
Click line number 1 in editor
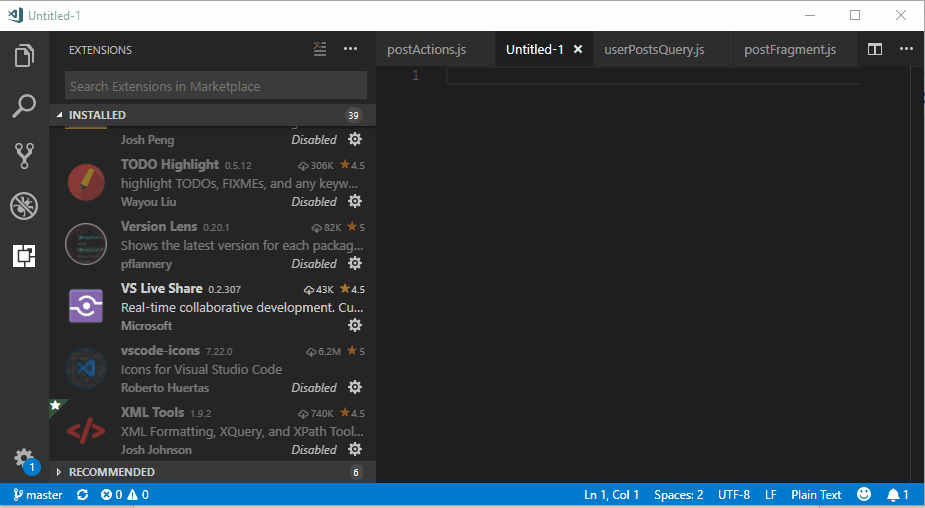[x=415, y=76]
